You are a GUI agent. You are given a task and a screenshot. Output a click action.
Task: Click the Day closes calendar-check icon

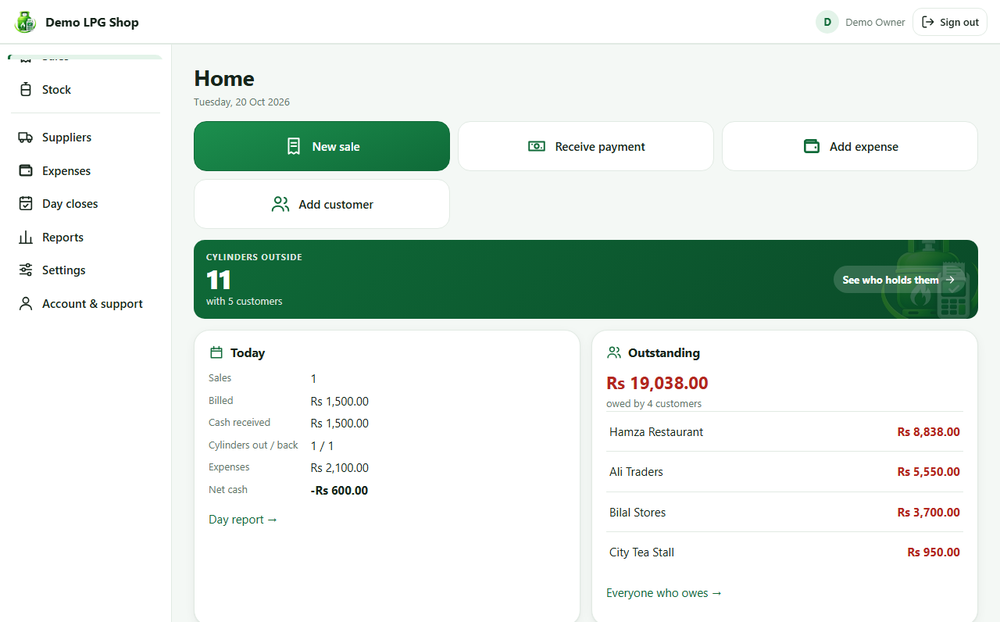click(26, 204)
